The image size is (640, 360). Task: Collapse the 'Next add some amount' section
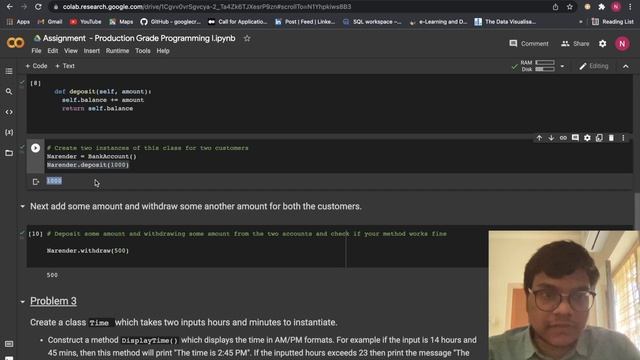point(22,207)
